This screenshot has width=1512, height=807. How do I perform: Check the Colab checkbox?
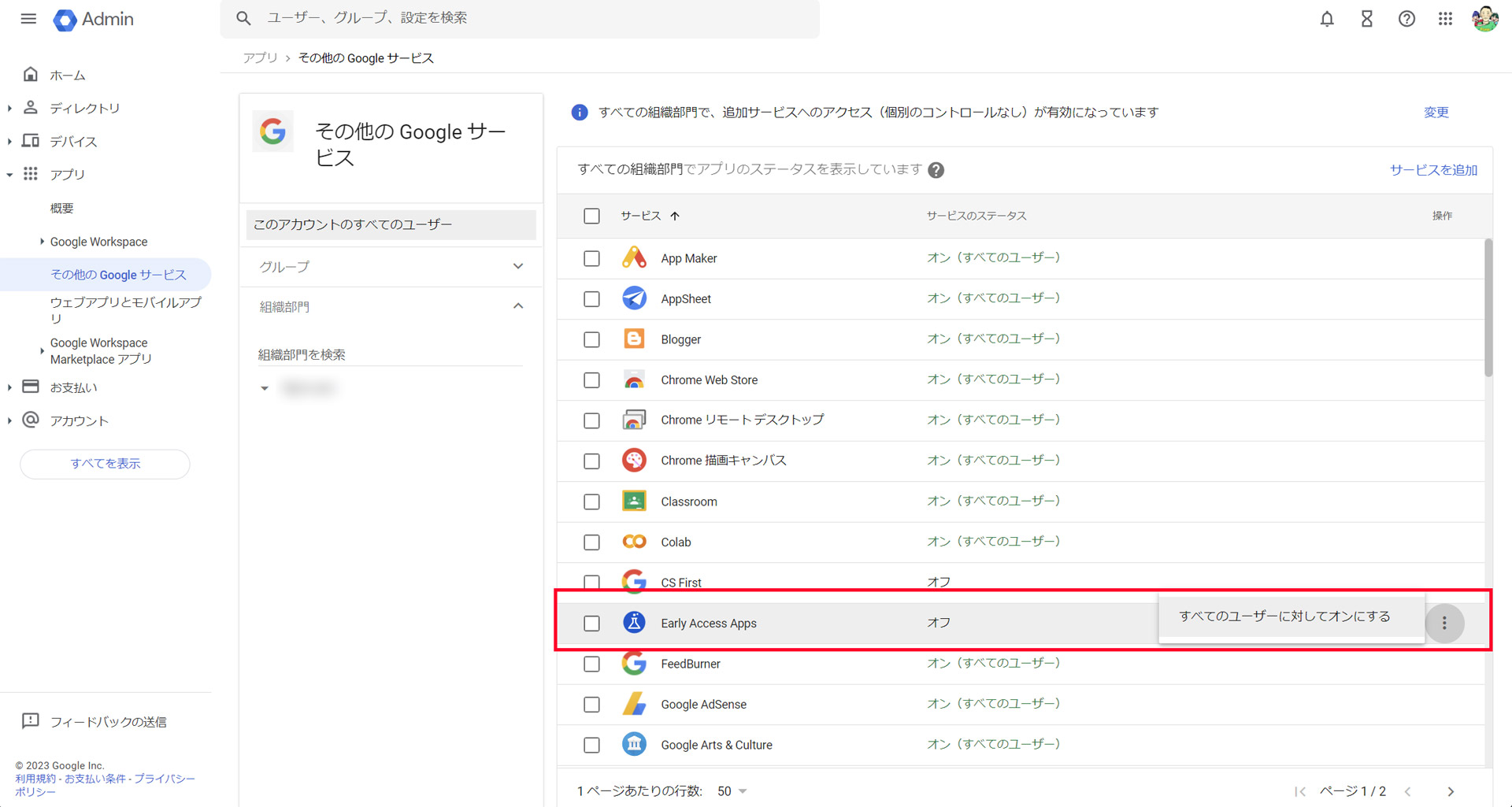[591, 542]
